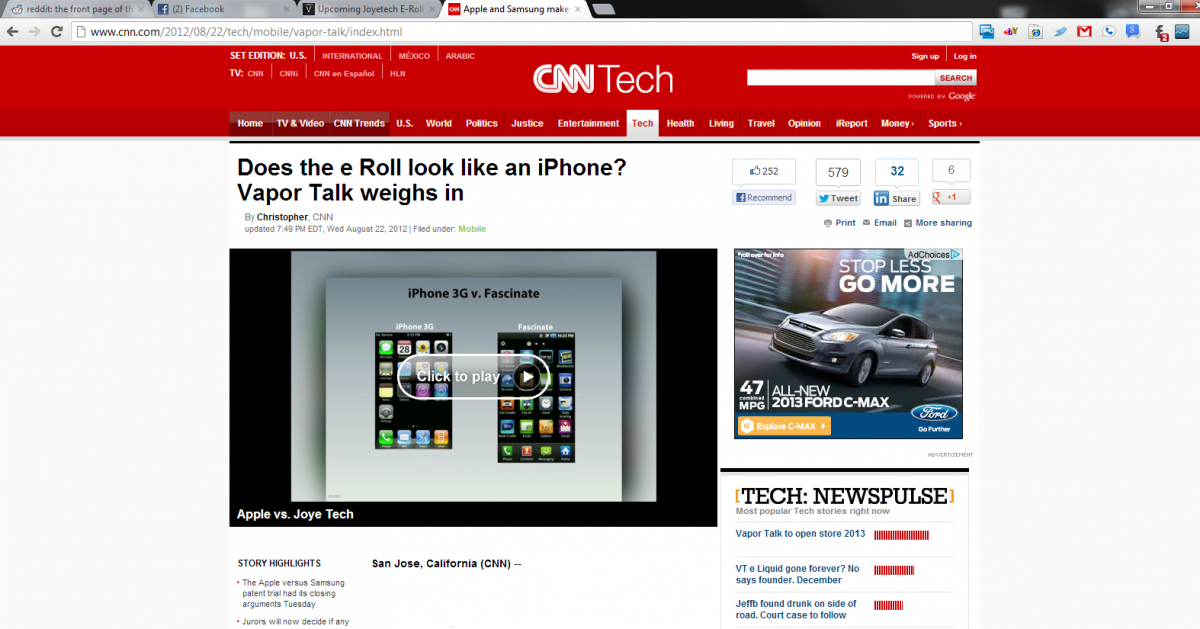Click the red SEARCH button
1200x629 pixels.
[x=956, y=77]
